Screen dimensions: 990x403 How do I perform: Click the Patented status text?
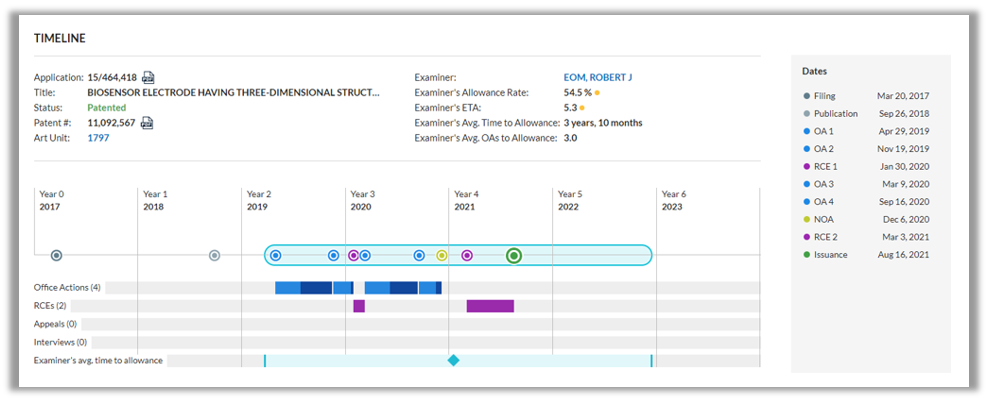click(107, 108)
